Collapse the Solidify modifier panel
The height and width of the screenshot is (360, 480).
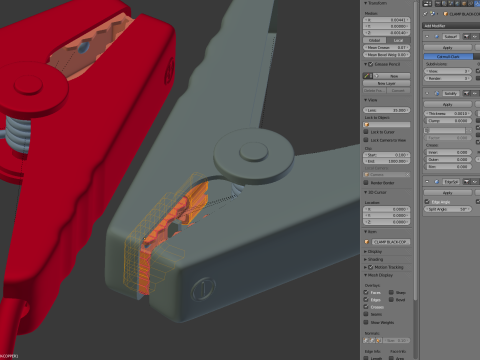427,93
